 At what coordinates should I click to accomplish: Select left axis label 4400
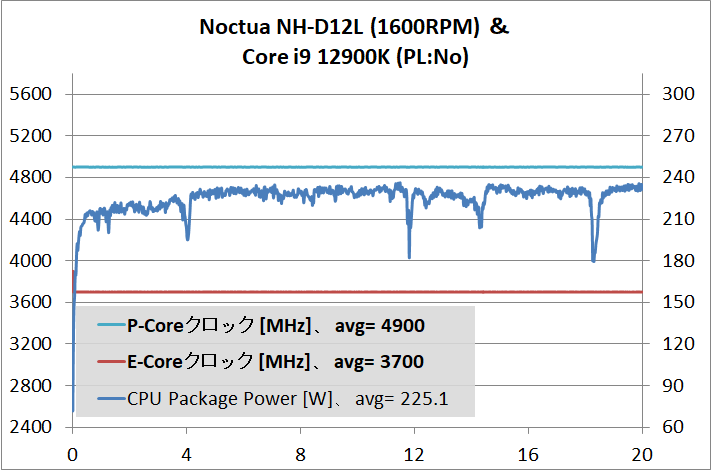[x=31, y=219]
